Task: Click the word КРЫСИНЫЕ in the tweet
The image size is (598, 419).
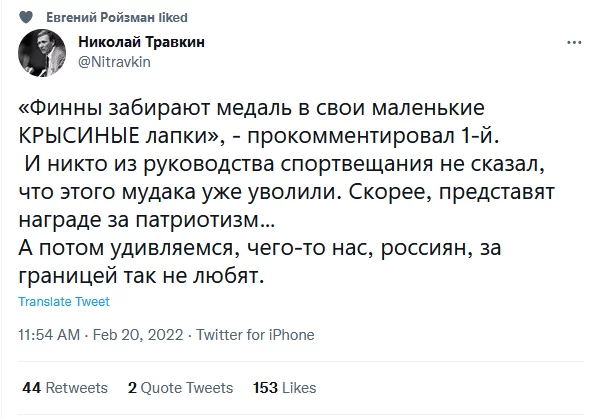Action: [79, 136]
